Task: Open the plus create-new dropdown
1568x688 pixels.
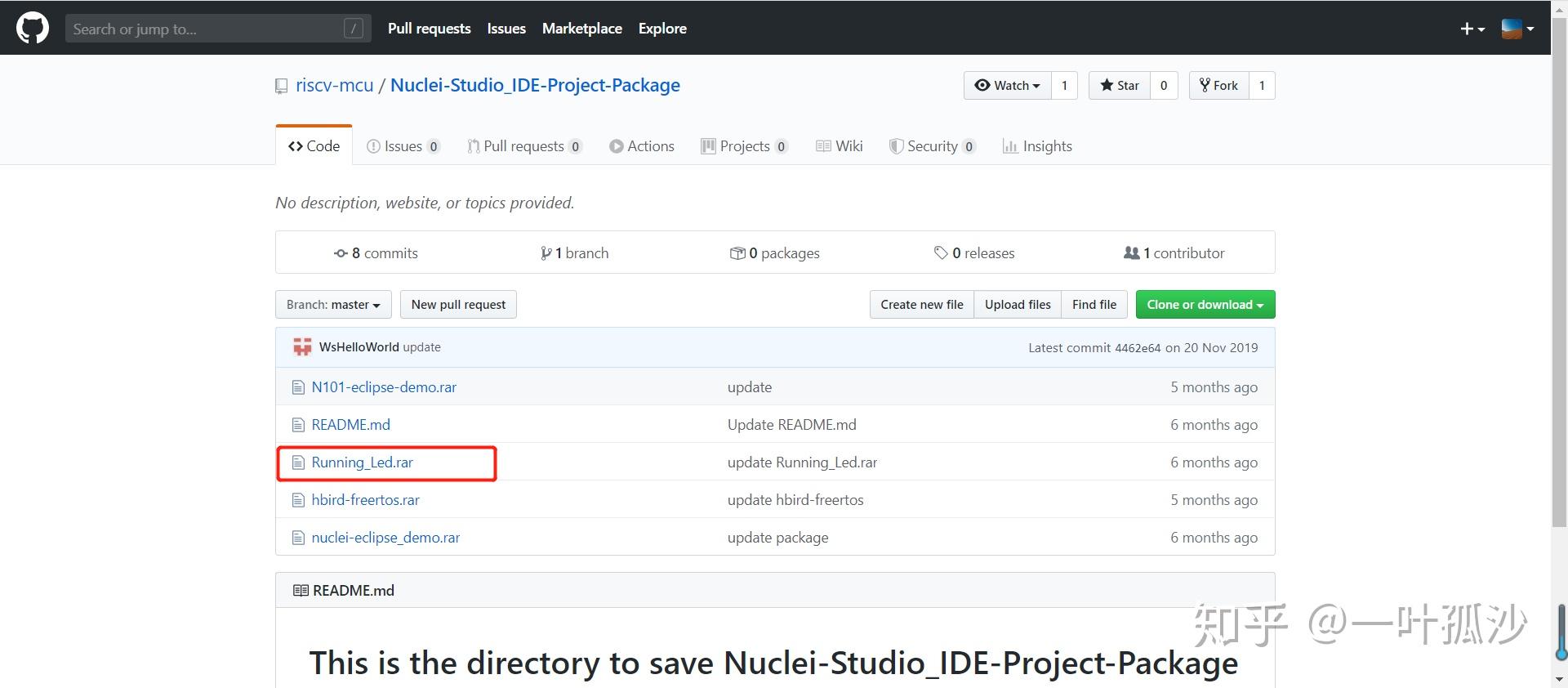Action: [x=1472, y=29]
